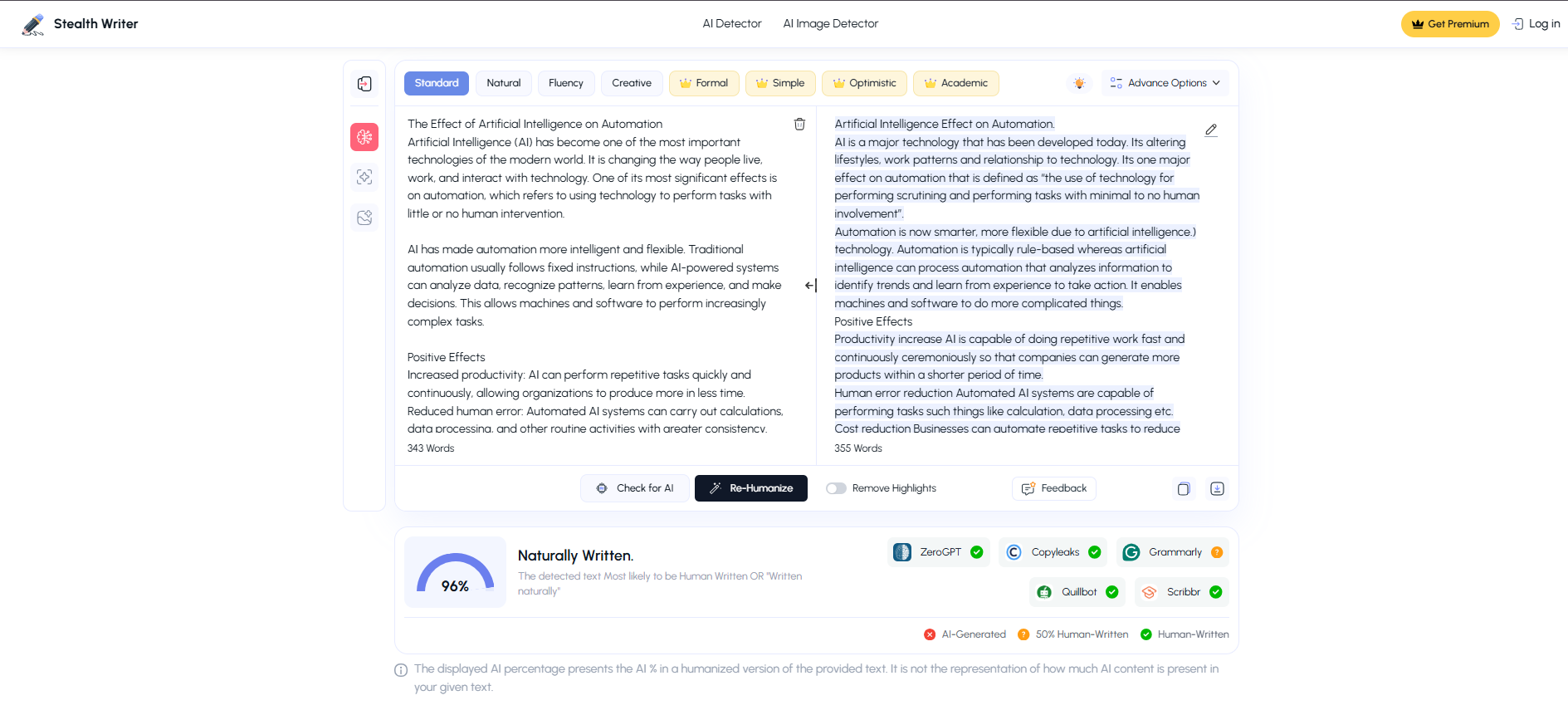Viewport: 1568px width, 705px height.
Task: Edit output text with pencil icon
Action: tap(1211, 130)
